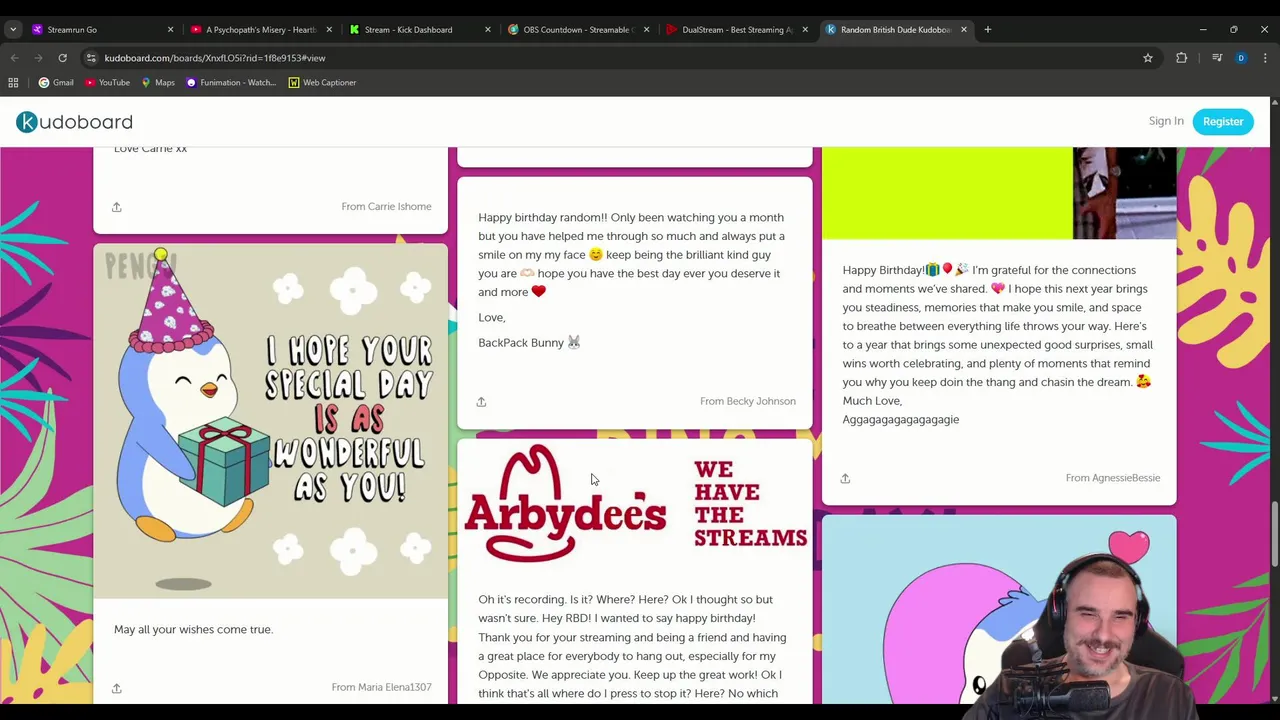Open a new browser tab

[x=987, y=29]
